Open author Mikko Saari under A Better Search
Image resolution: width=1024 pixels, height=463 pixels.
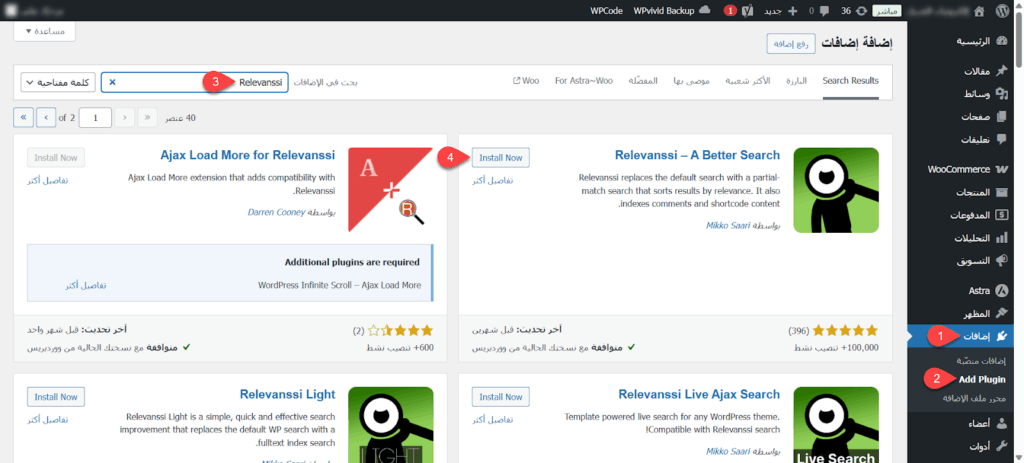(x=729, y=225)
